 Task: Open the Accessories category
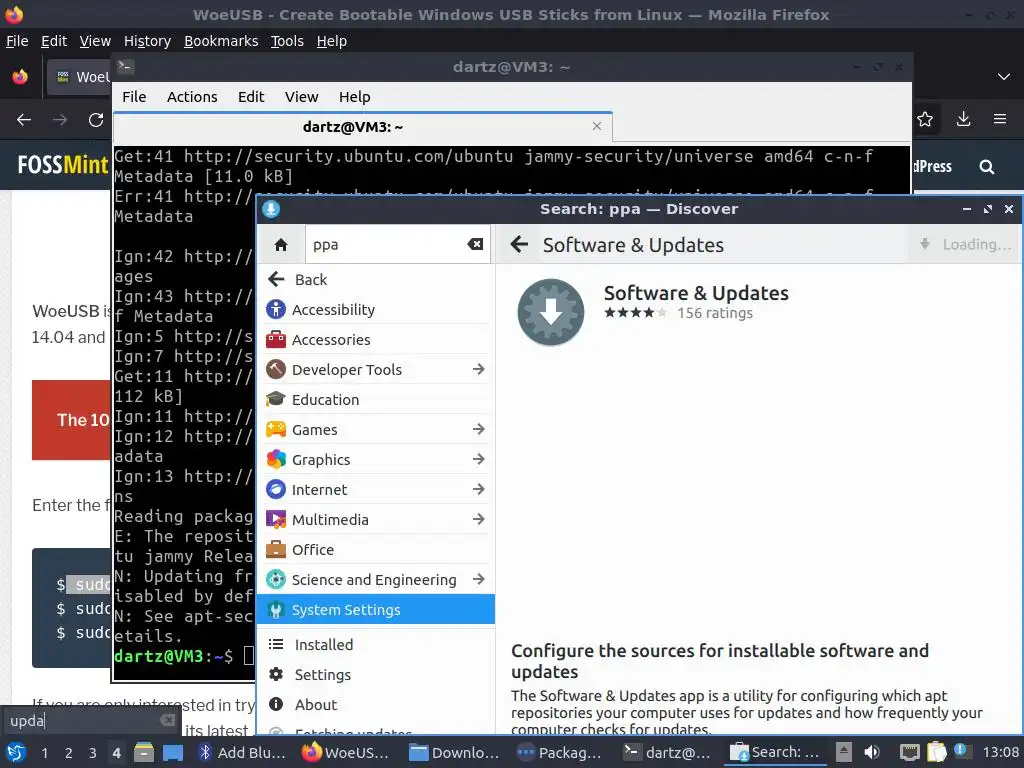[376, 340]
